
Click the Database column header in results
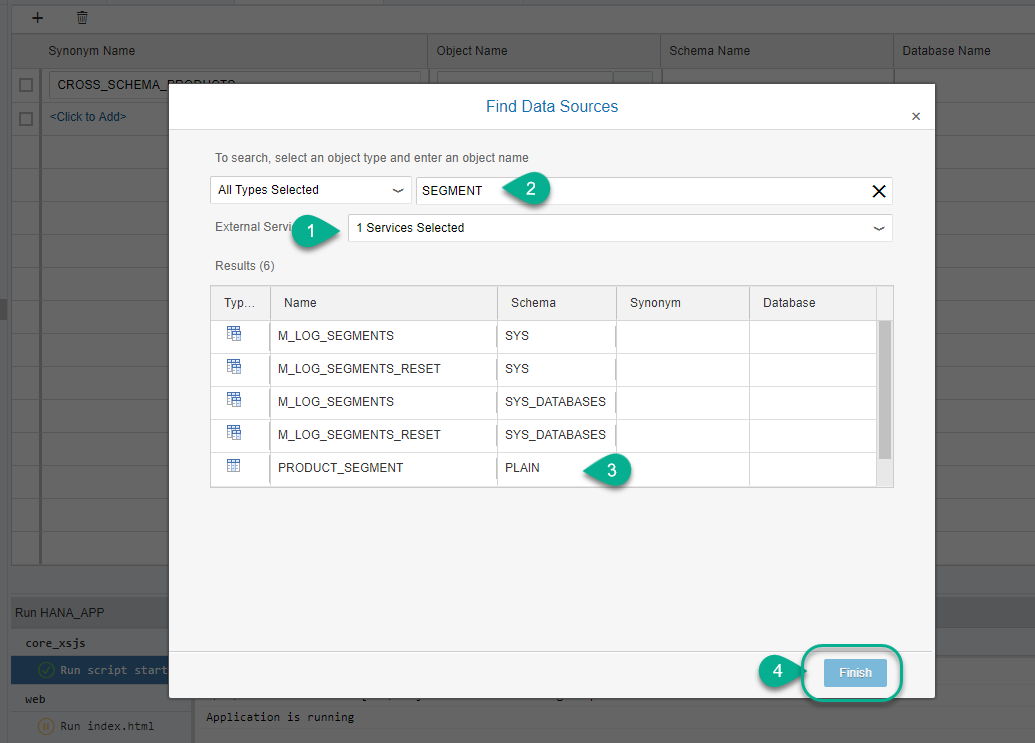[813, 303]
